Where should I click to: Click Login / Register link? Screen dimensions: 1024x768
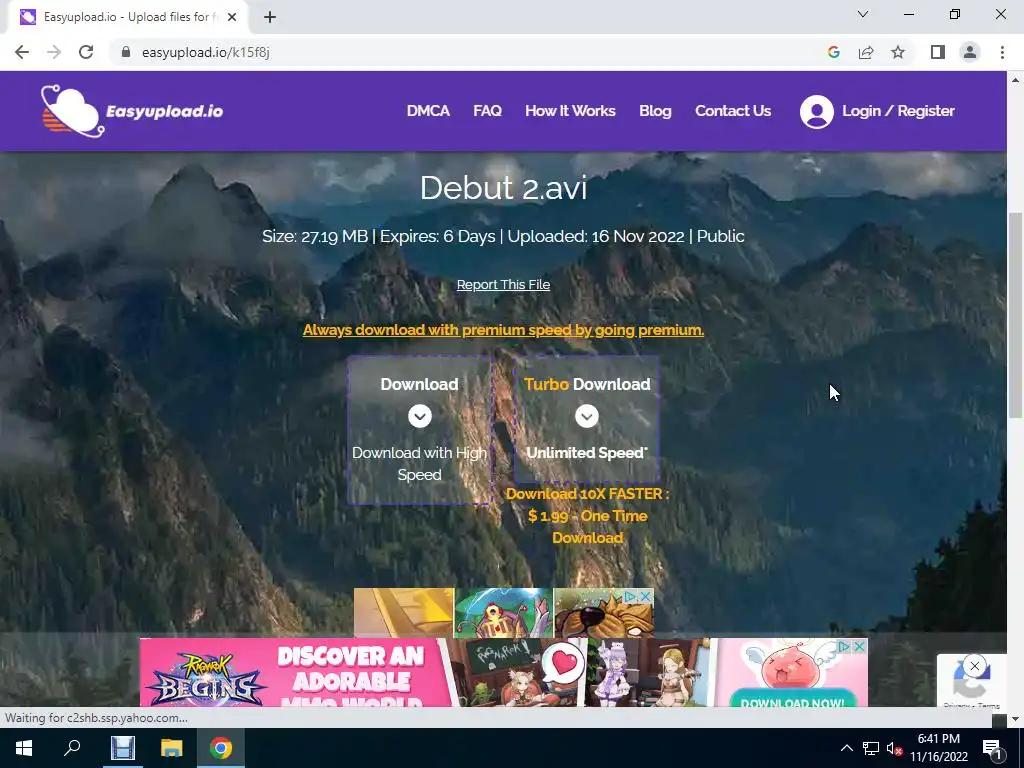(x=898, y=111)
